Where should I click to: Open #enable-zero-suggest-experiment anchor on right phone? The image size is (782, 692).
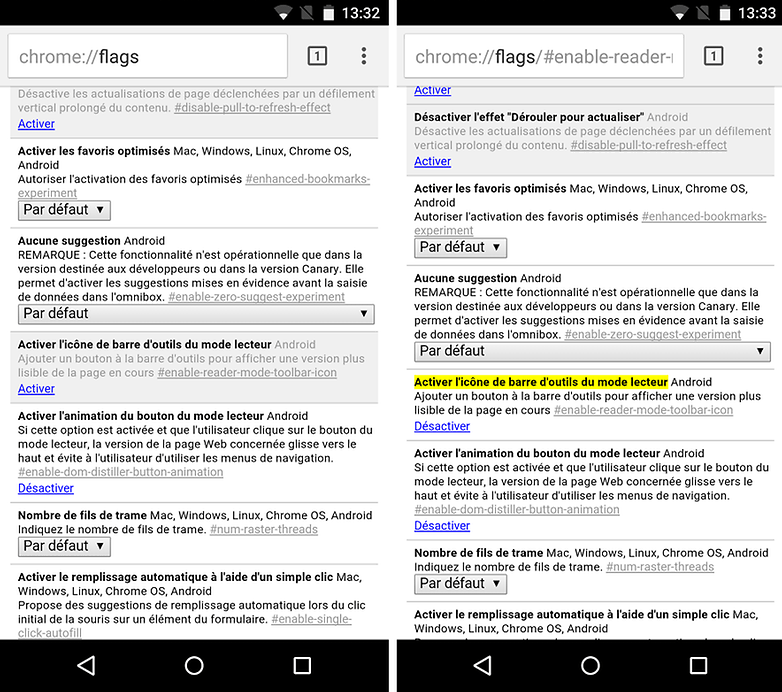tap(652, 335)
